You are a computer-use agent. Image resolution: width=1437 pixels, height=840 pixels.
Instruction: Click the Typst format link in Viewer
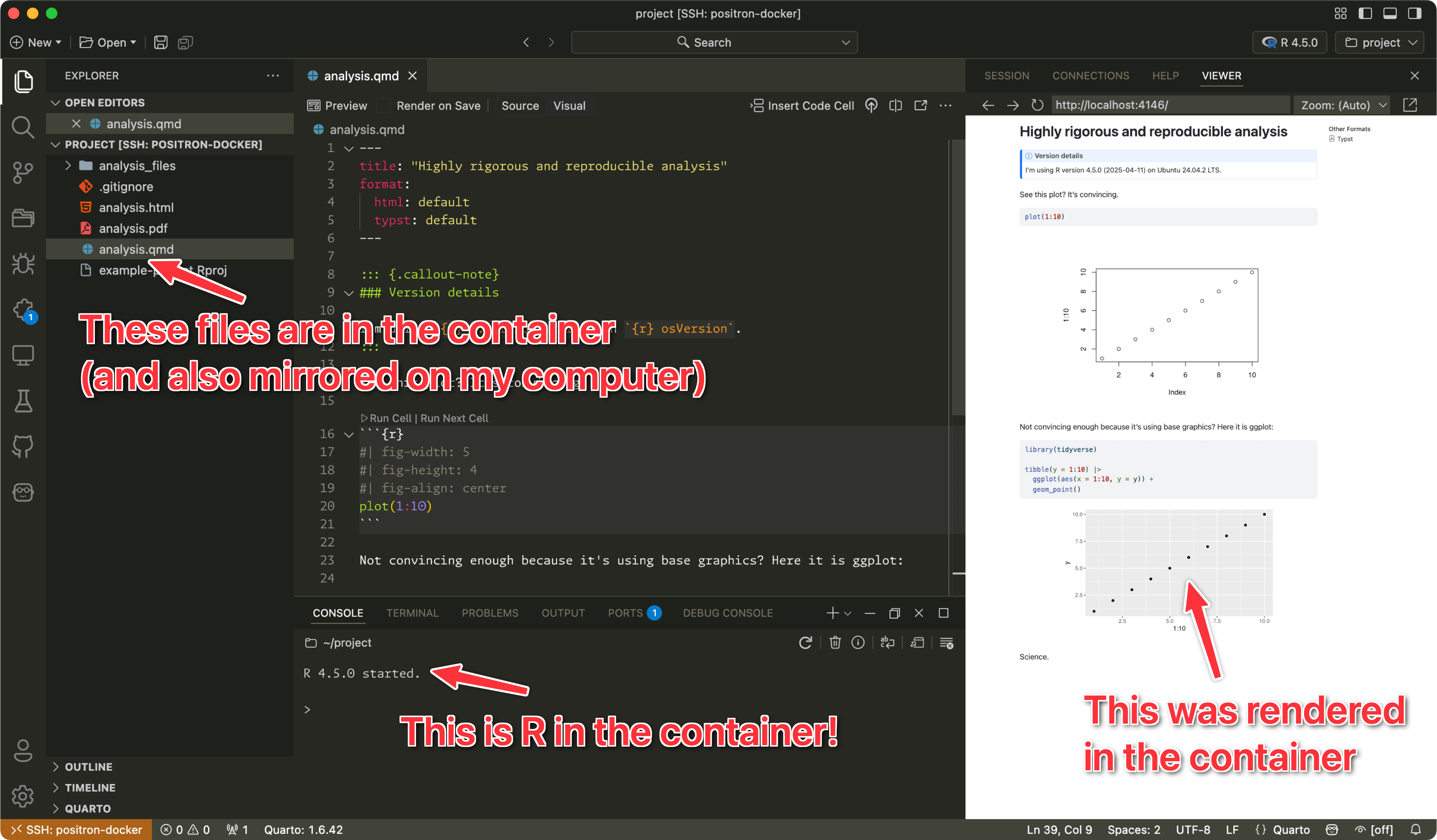(x=1345, y=139)
